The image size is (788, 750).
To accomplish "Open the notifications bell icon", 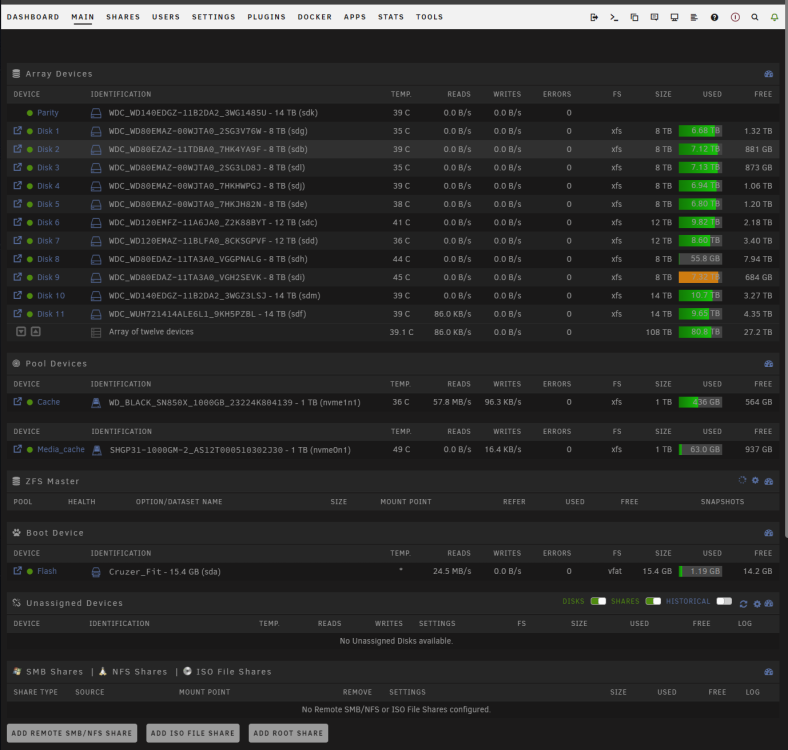I will coord(774,17).
